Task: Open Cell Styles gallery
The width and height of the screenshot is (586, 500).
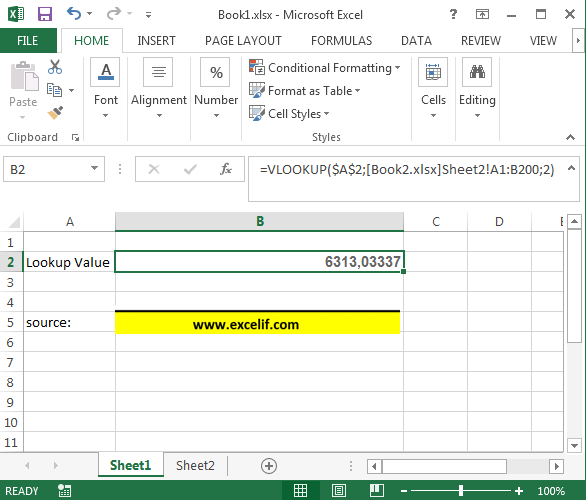Action: click(x=289, y=113)
